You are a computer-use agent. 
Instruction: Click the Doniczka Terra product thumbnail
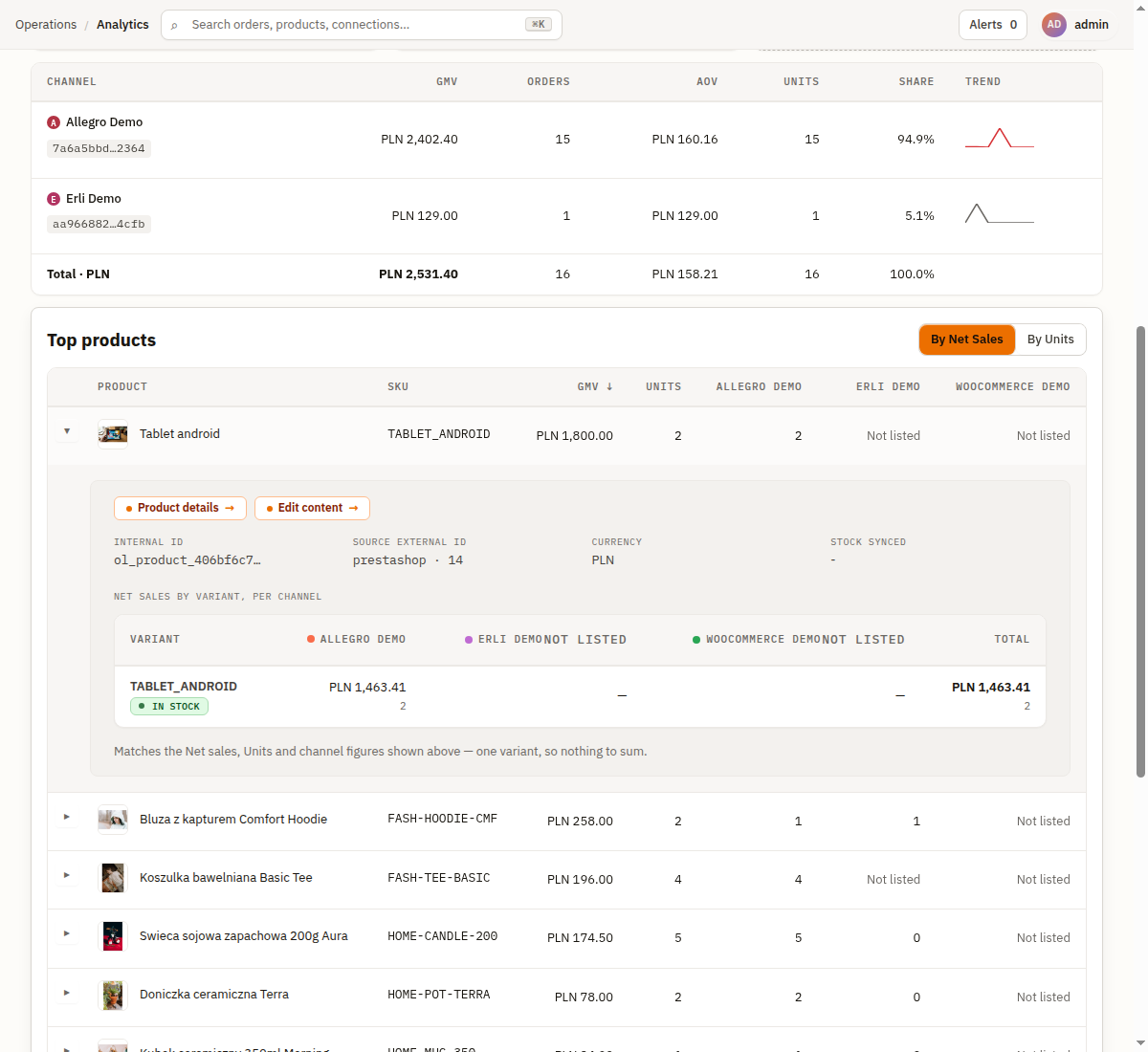pyautogui.click(x=113, y=996)
